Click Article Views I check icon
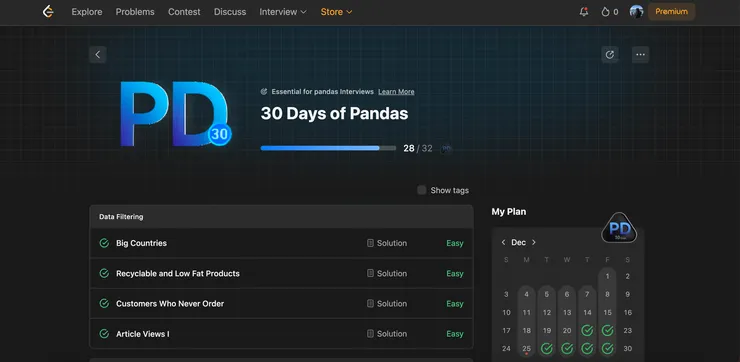This screenshot has width=740, height=362. 104,334
